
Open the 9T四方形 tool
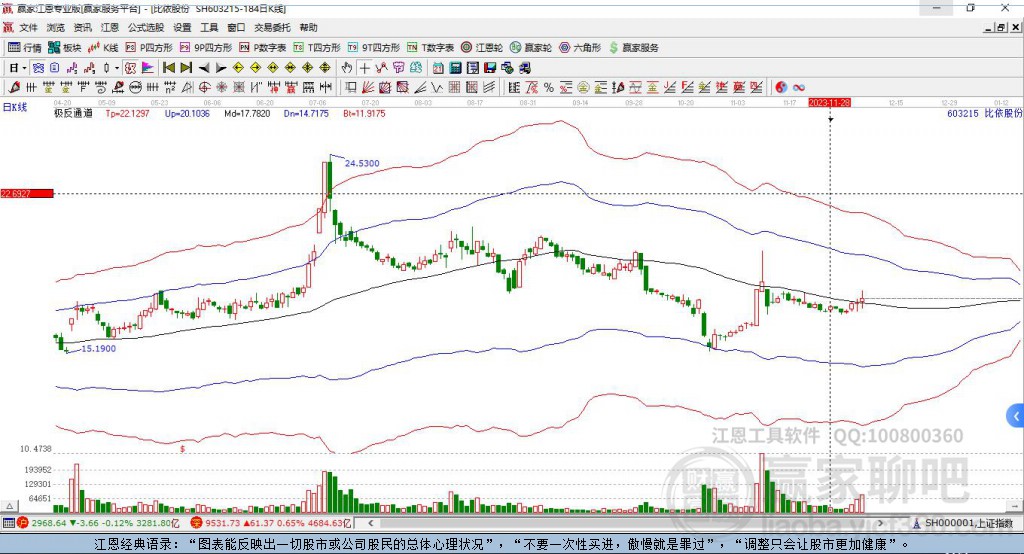click(x=374, y=48)
